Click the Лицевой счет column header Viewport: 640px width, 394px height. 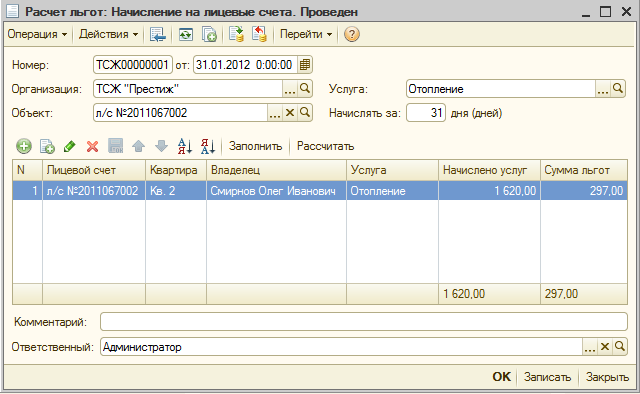[94, 170]
